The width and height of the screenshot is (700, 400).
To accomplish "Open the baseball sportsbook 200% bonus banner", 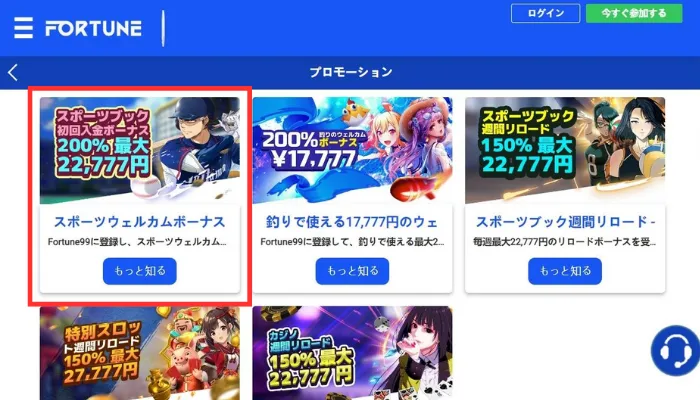I will point(140,150).
